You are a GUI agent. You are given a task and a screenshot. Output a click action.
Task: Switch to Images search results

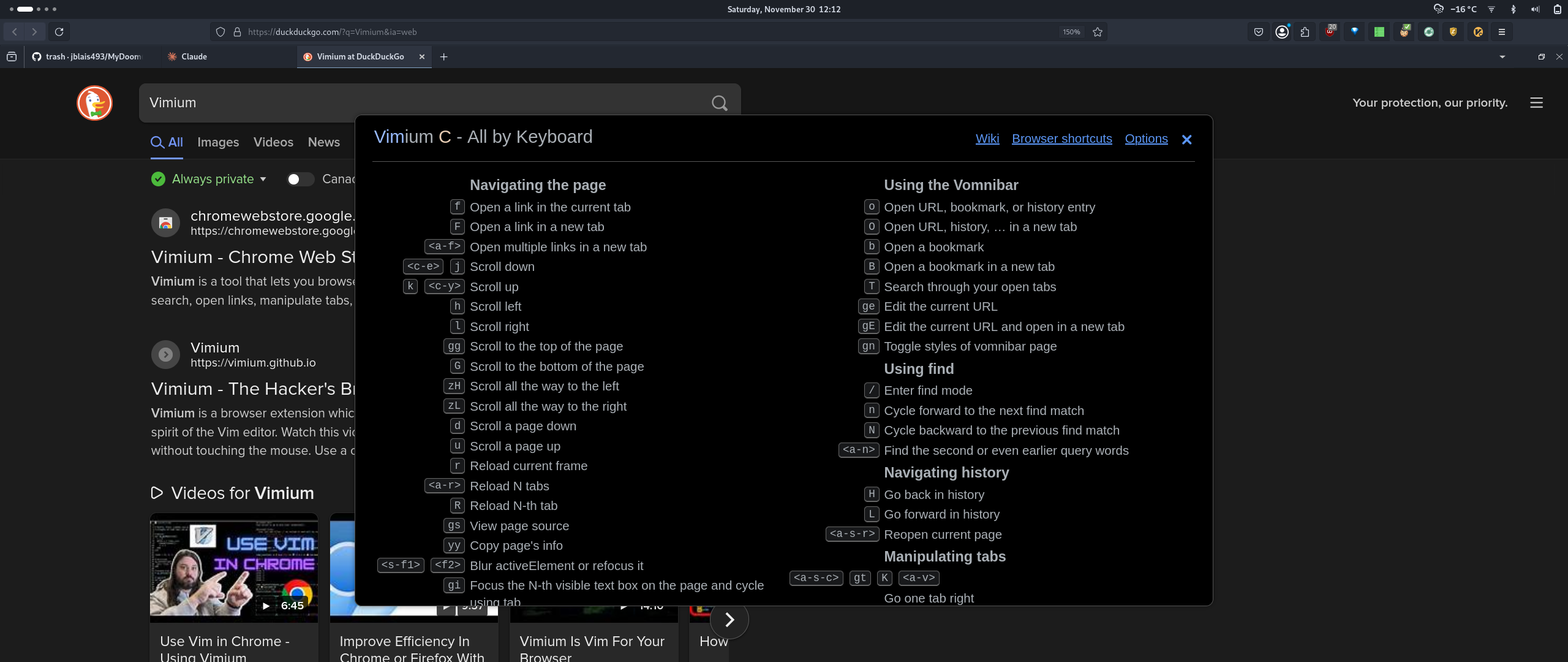coord(218,142)
